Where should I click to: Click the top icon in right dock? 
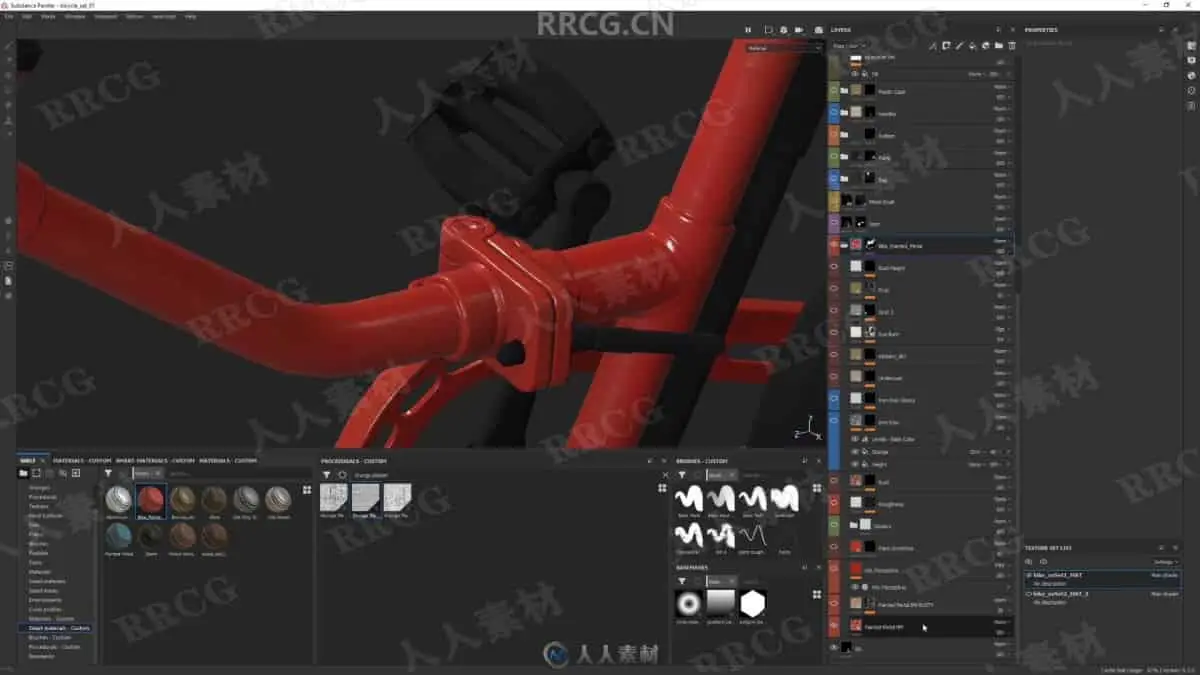pyautogui.click(x=1191, y=46)
